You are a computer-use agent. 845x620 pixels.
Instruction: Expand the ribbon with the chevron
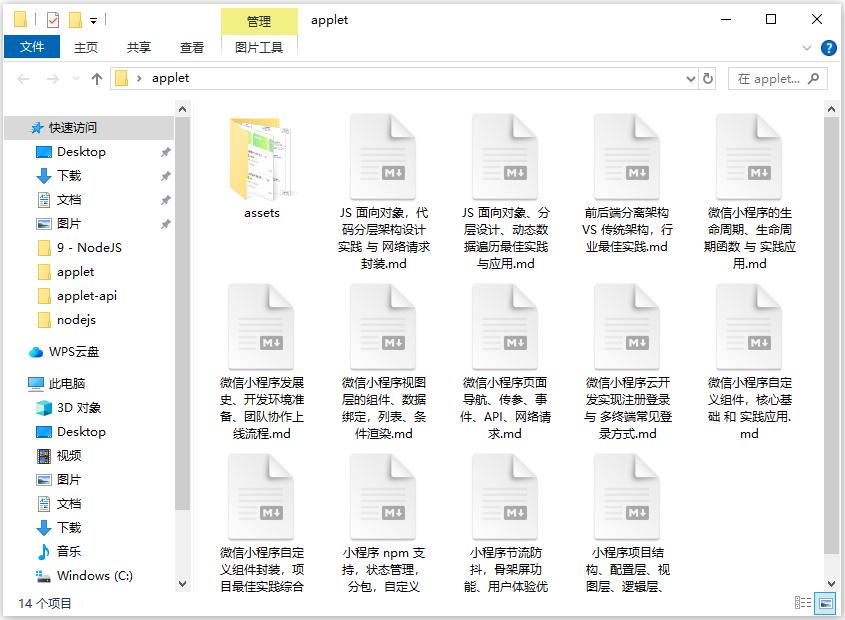click(x=807, y=48)
